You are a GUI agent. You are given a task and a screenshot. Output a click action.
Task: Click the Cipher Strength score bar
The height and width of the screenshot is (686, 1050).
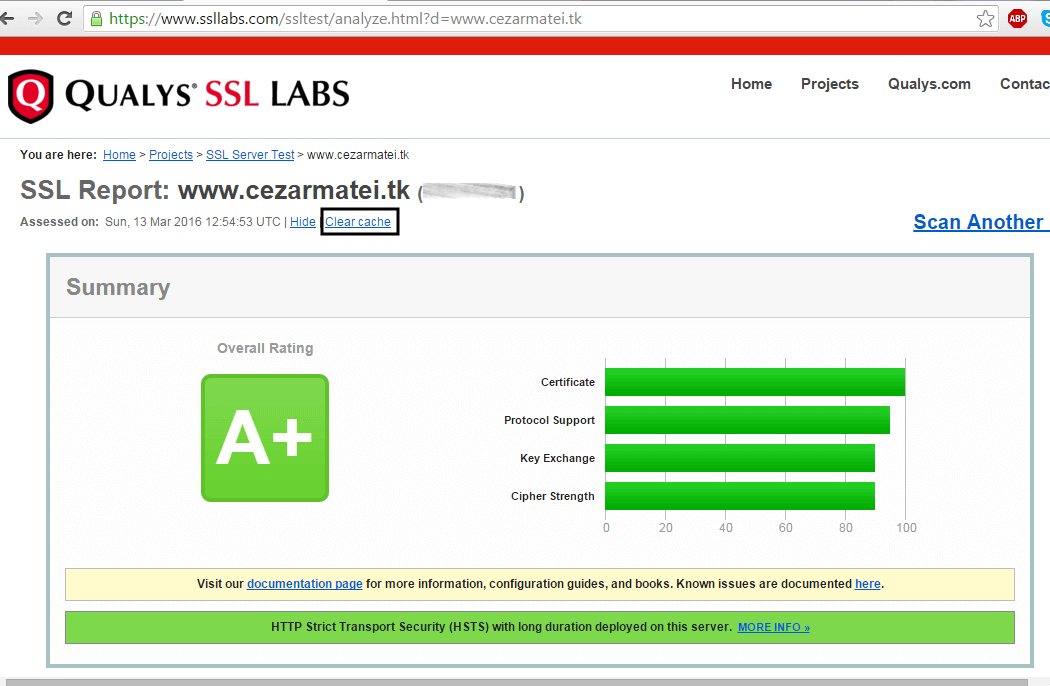point(740,496)
